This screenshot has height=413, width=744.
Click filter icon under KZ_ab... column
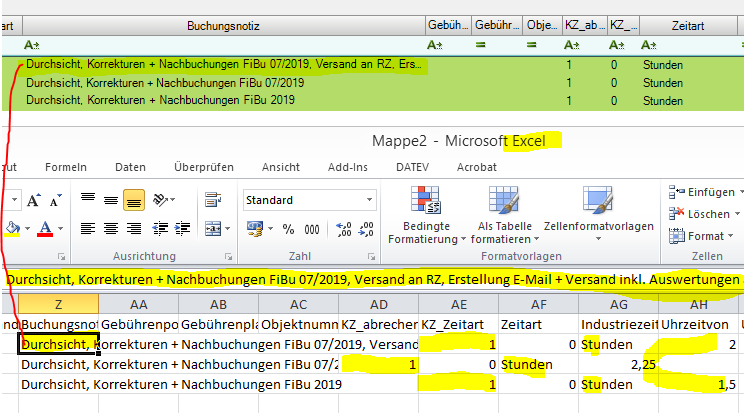(571, 45)
